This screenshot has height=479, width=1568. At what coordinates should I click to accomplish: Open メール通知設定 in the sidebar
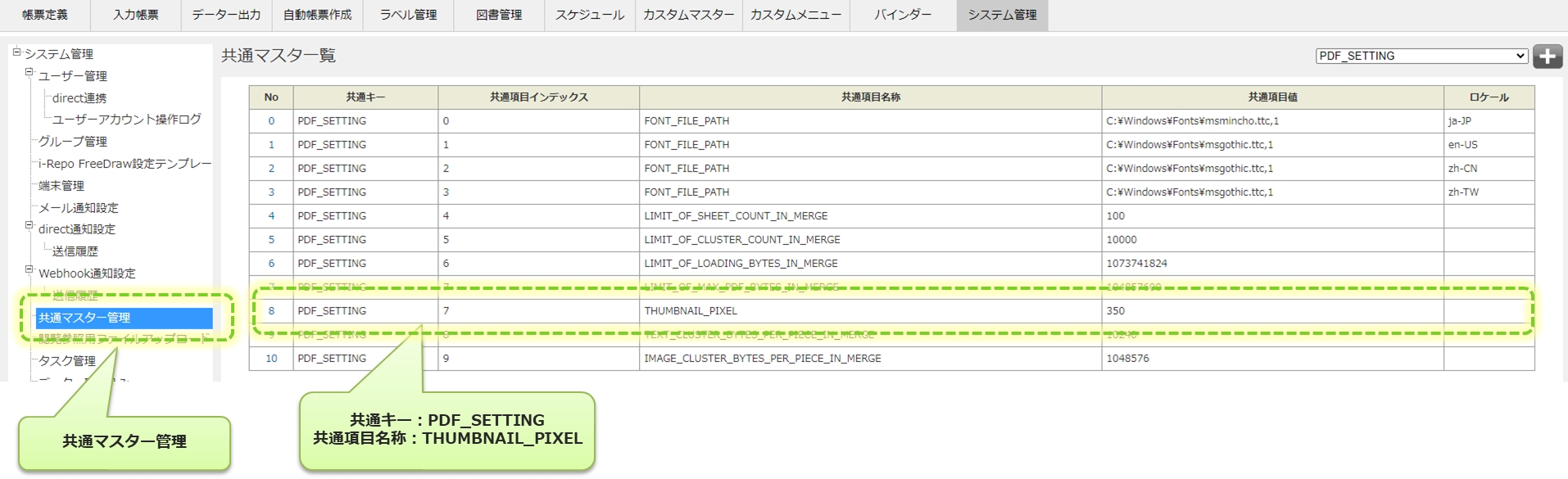[79, 208]
